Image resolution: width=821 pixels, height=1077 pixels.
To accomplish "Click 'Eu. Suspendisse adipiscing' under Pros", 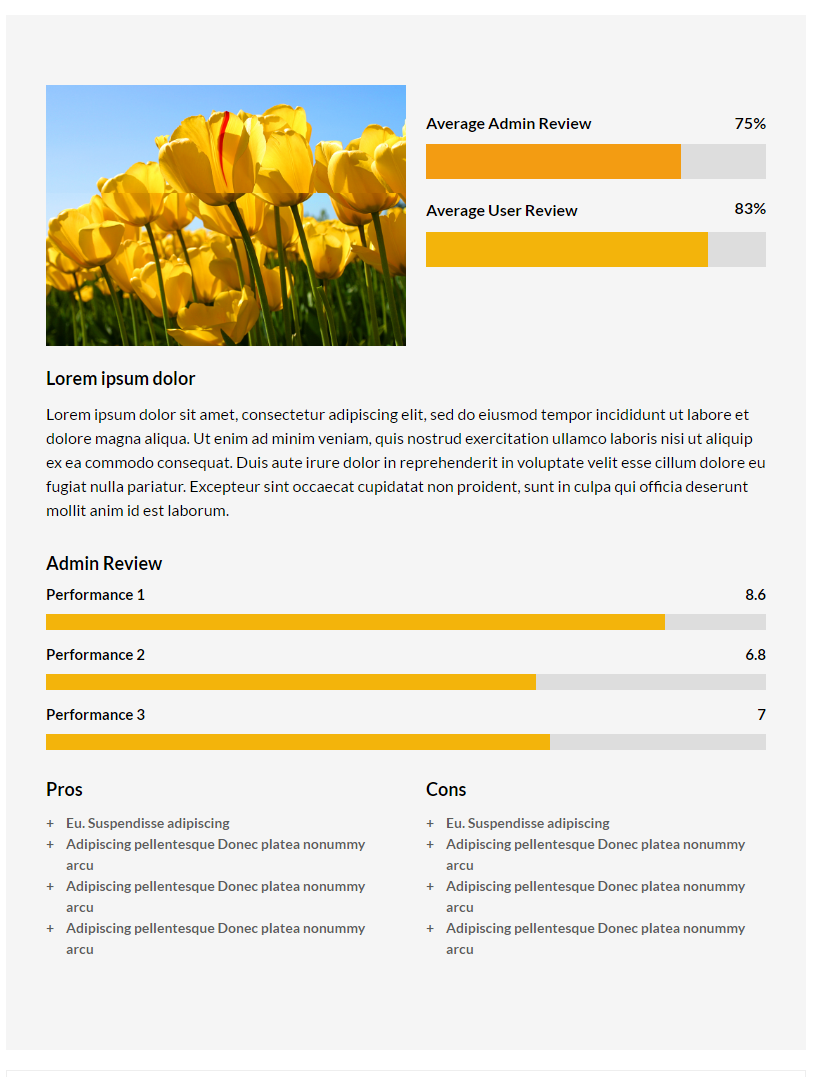I will pyautogui.click(x=148, y=823).
